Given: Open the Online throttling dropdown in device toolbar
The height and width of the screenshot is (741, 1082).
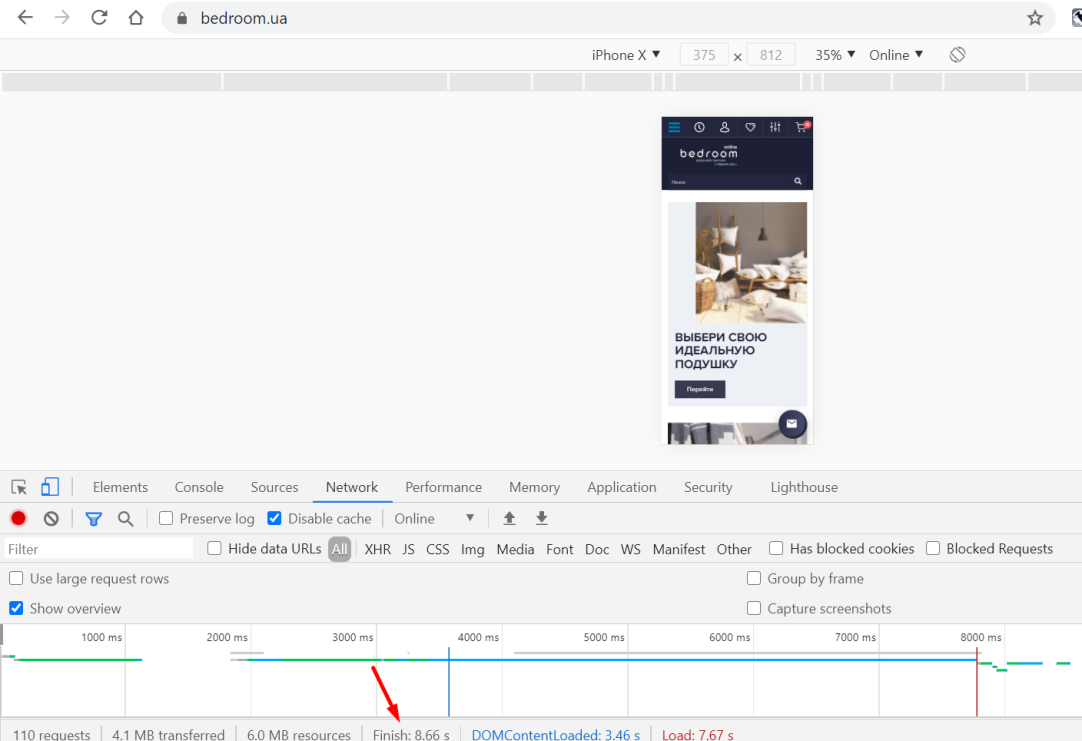Looking at the screenshot, I should tap(896, 55).
